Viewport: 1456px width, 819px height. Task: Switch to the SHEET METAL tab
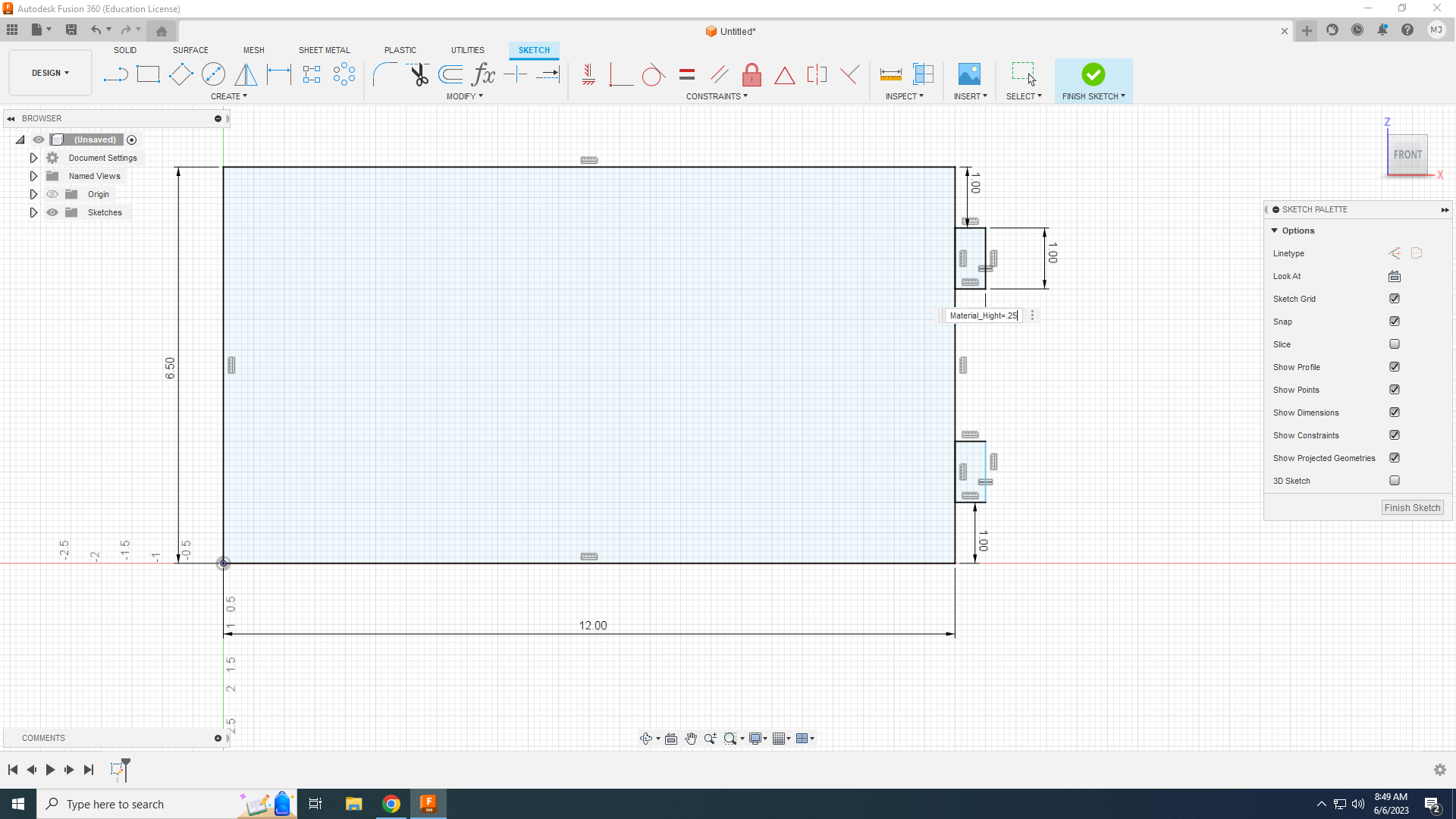[x=324, y=50]
